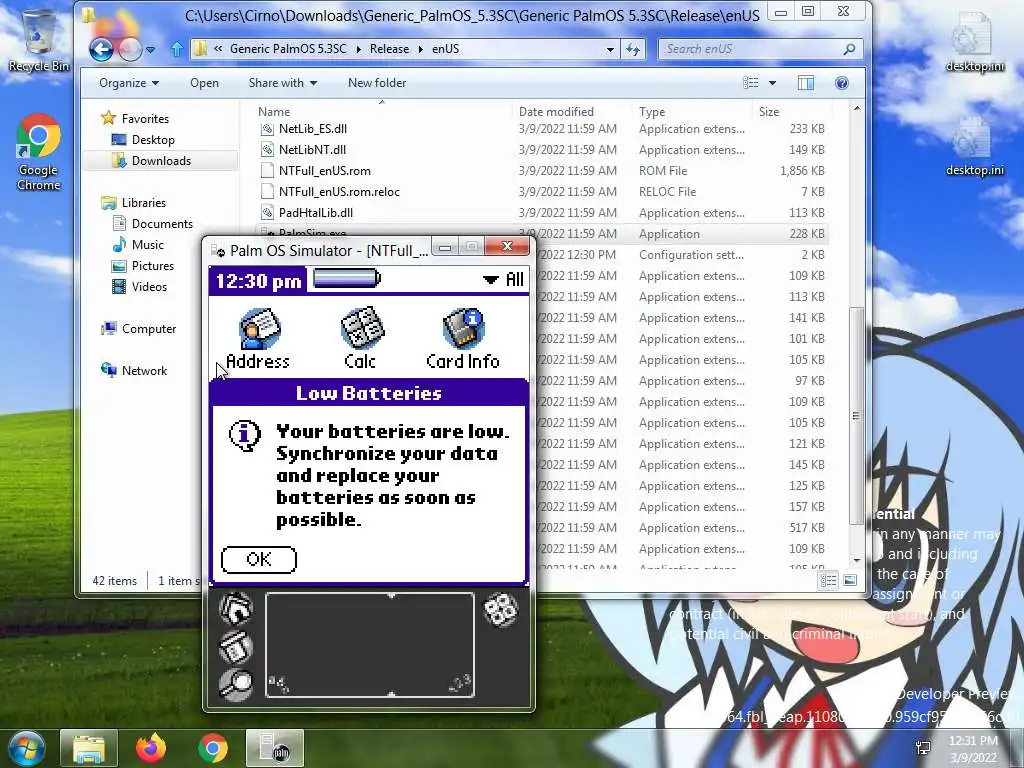
Task: Expand the address bar history dropdown
Action: (610, 49)
